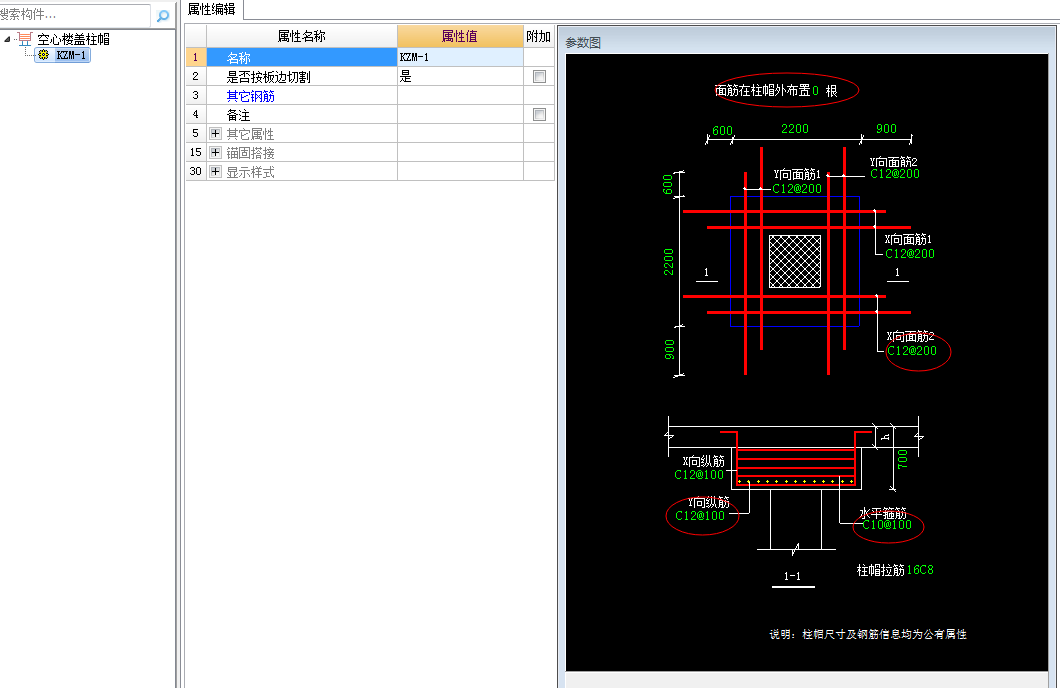Open the 其它钢筋 link
Image resolution: width=1060 pixels, height=688 pixels.
click(250, 96)
